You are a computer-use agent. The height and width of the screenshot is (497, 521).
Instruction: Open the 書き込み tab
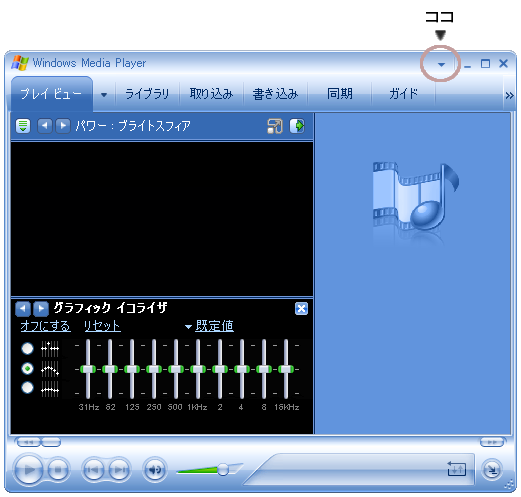(x=275, y=94)
